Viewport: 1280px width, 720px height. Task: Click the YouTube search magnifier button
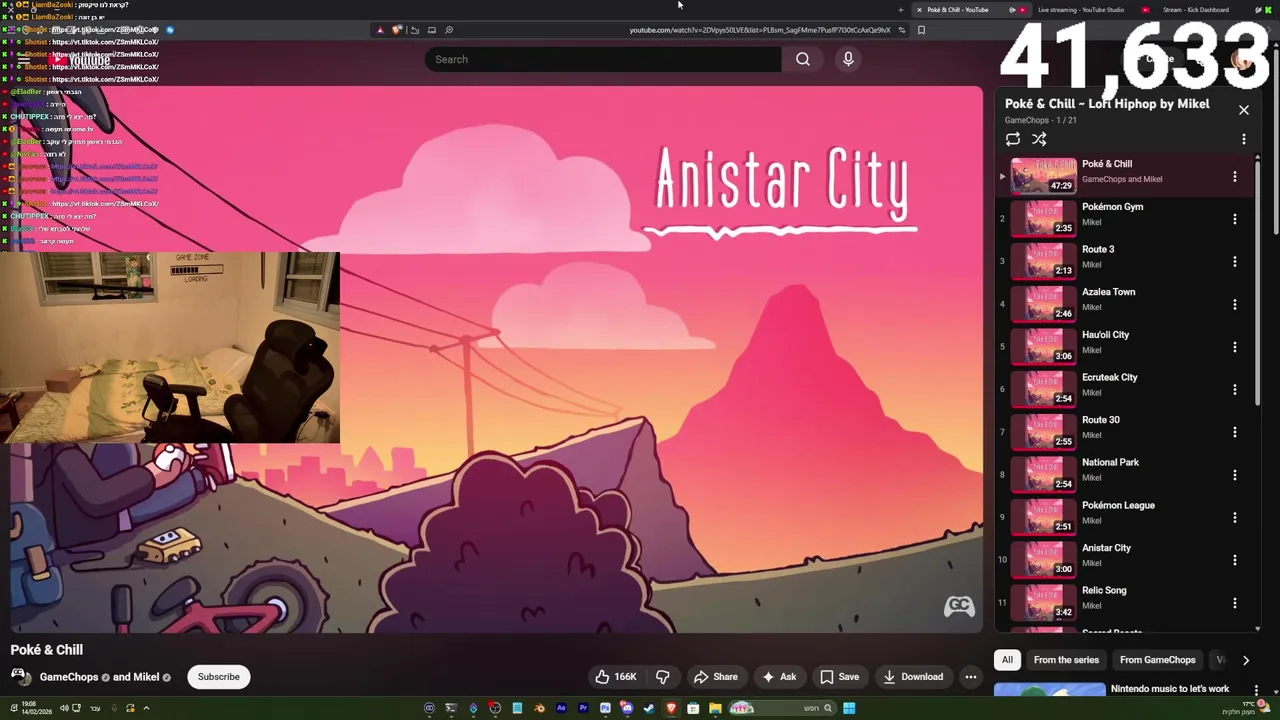802,59
